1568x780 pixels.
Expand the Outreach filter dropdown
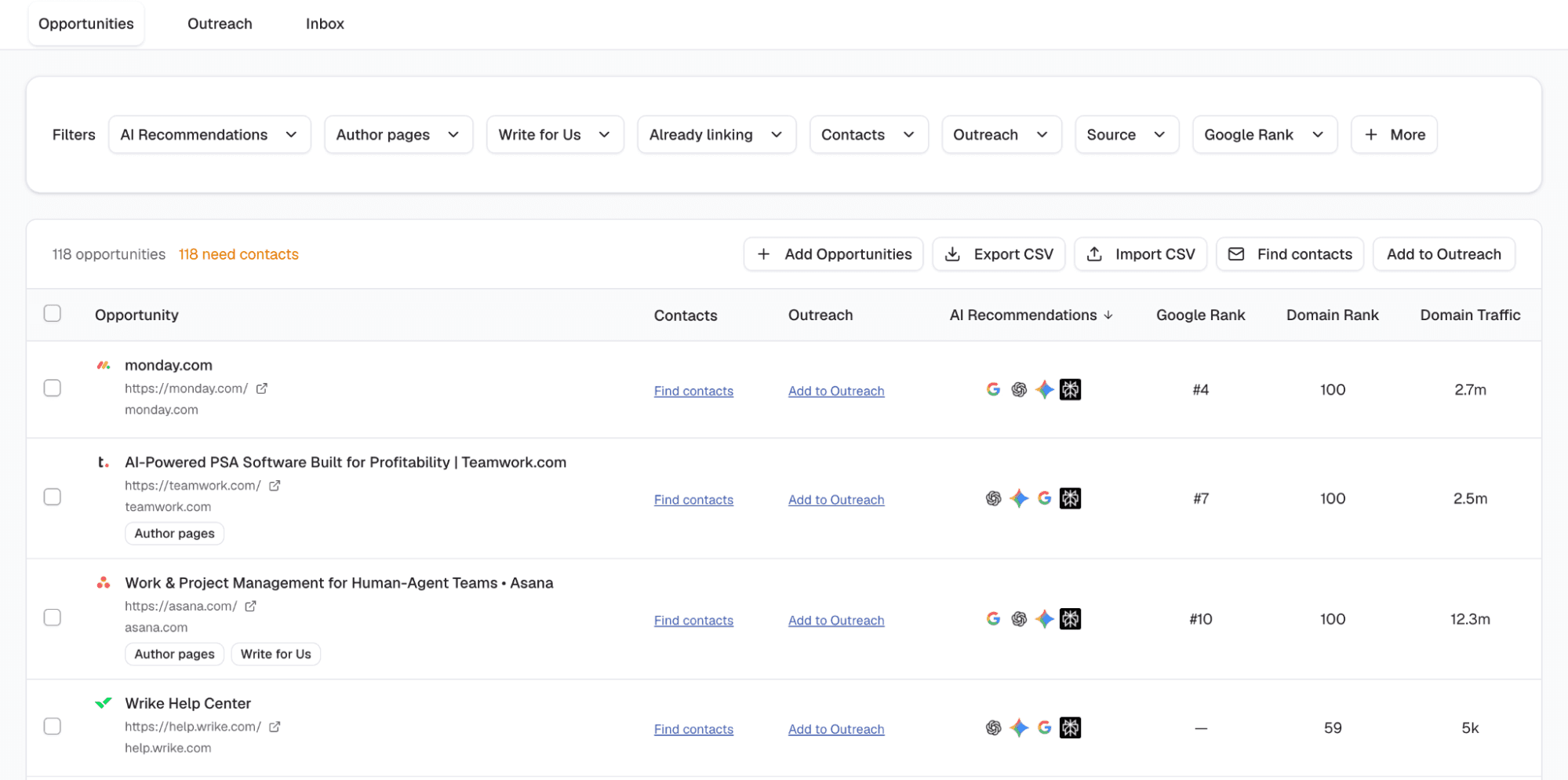[1002, 135]
